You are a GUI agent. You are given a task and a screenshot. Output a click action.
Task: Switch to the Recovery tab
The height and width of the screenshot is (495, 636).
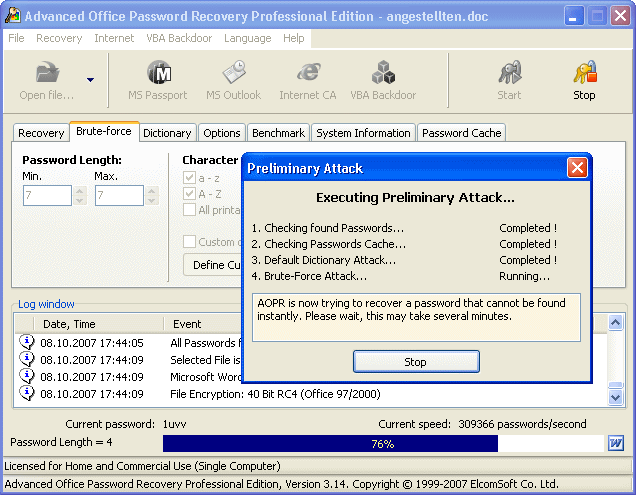tap(41, 133)
